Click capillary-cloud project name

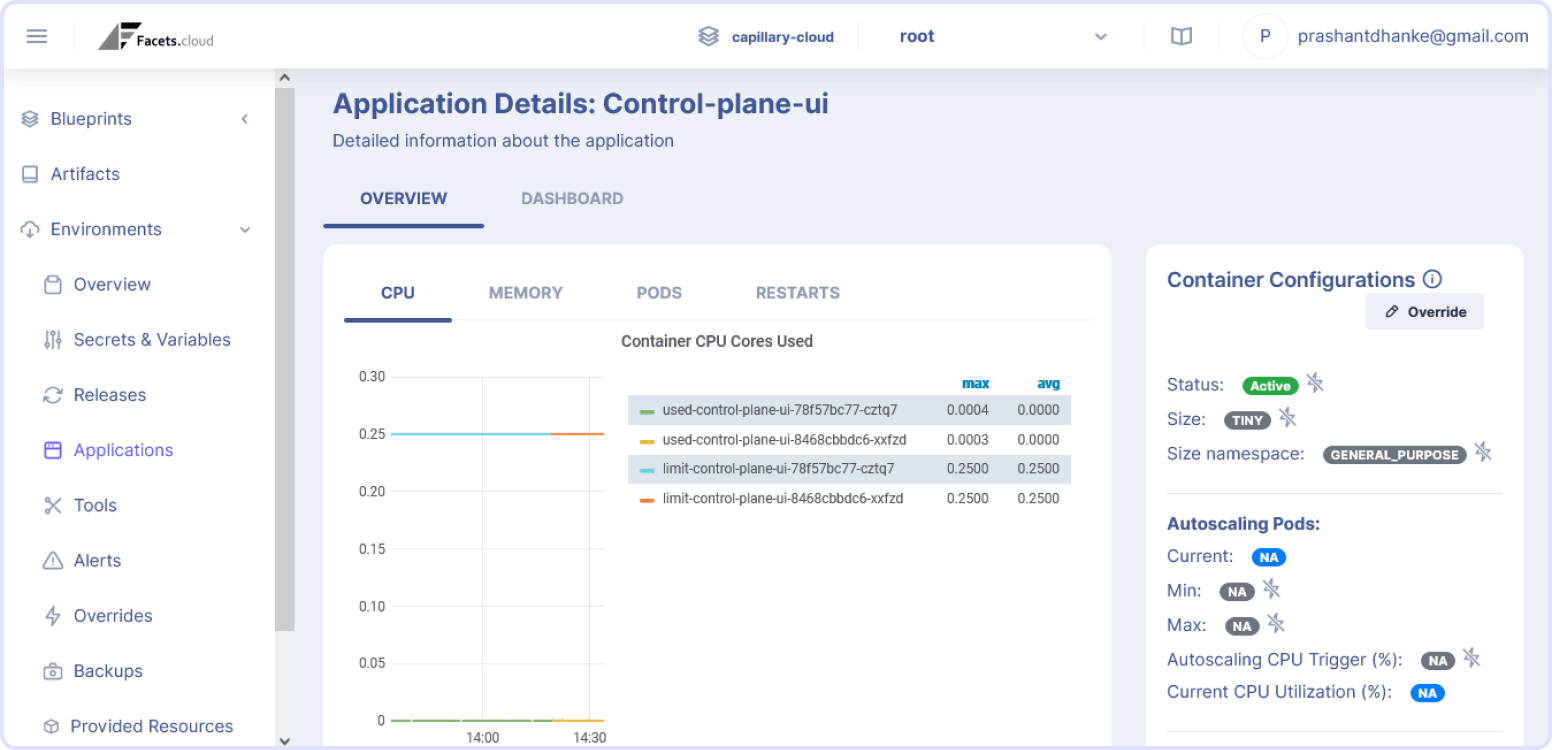pos(782,37)
